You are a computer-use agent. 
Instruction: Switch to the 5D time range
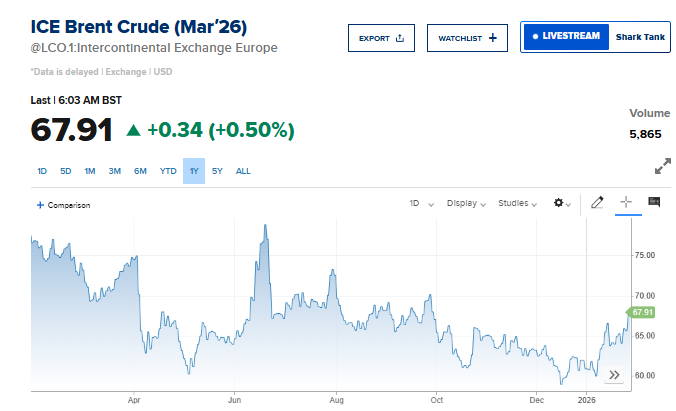[66, 171]
